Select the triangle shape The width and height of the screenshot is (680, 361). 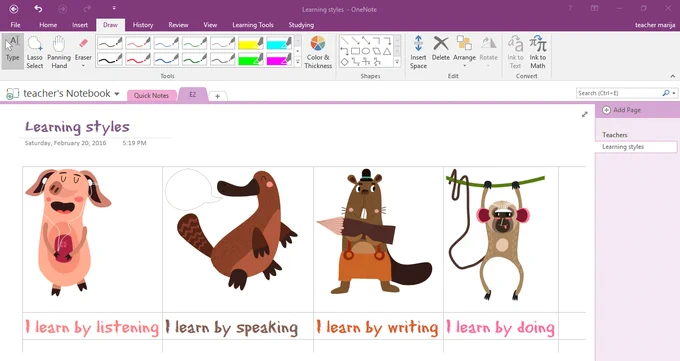(387, 51)
